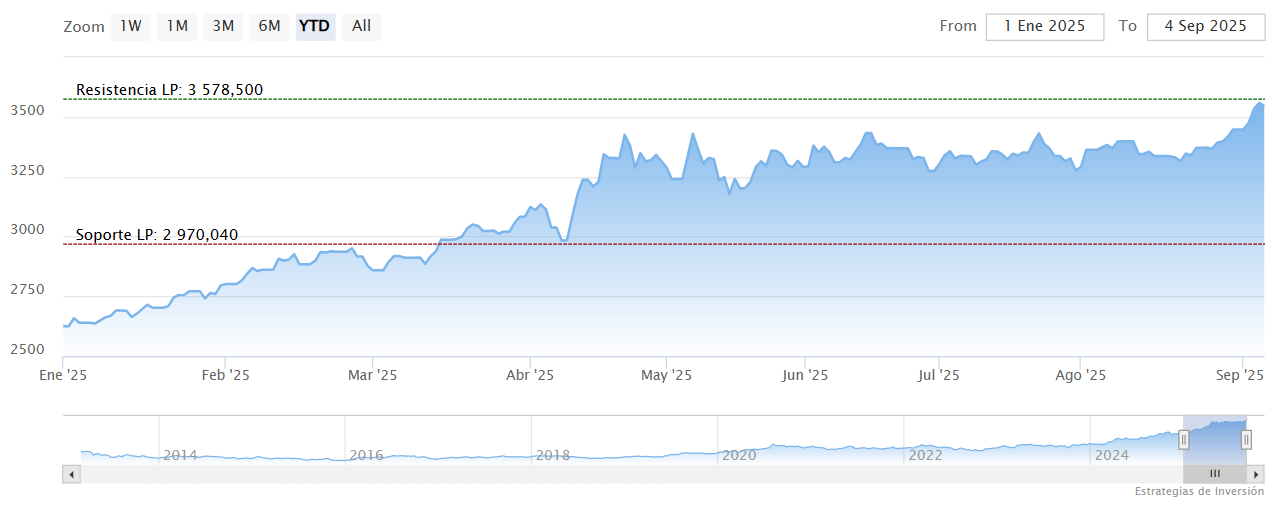
Task: Click the scrollbar track left of thumb
Action: point(600,474)
